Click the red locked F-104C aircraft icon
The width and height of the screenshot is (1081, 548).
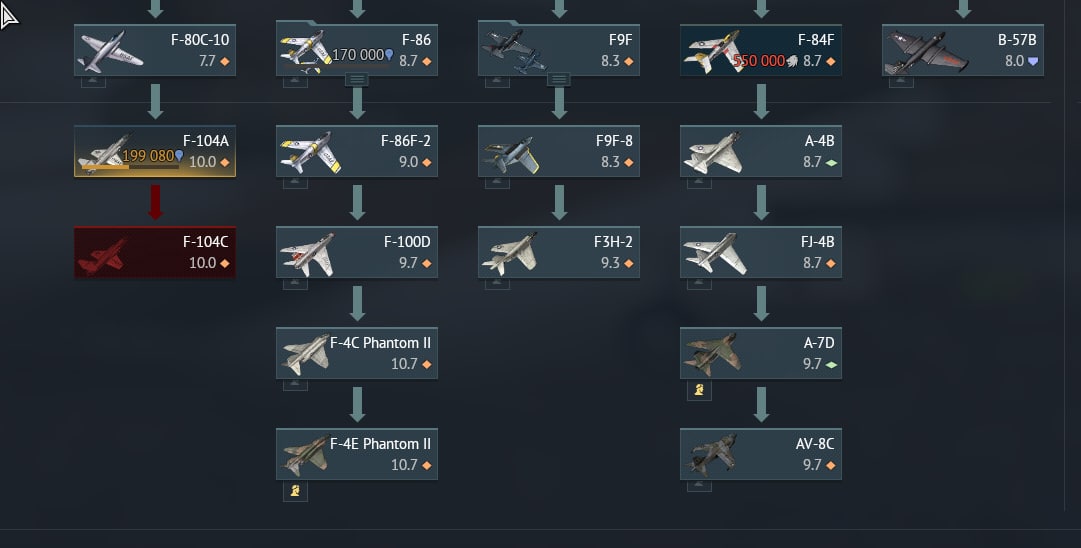click(x=102, y=256)
